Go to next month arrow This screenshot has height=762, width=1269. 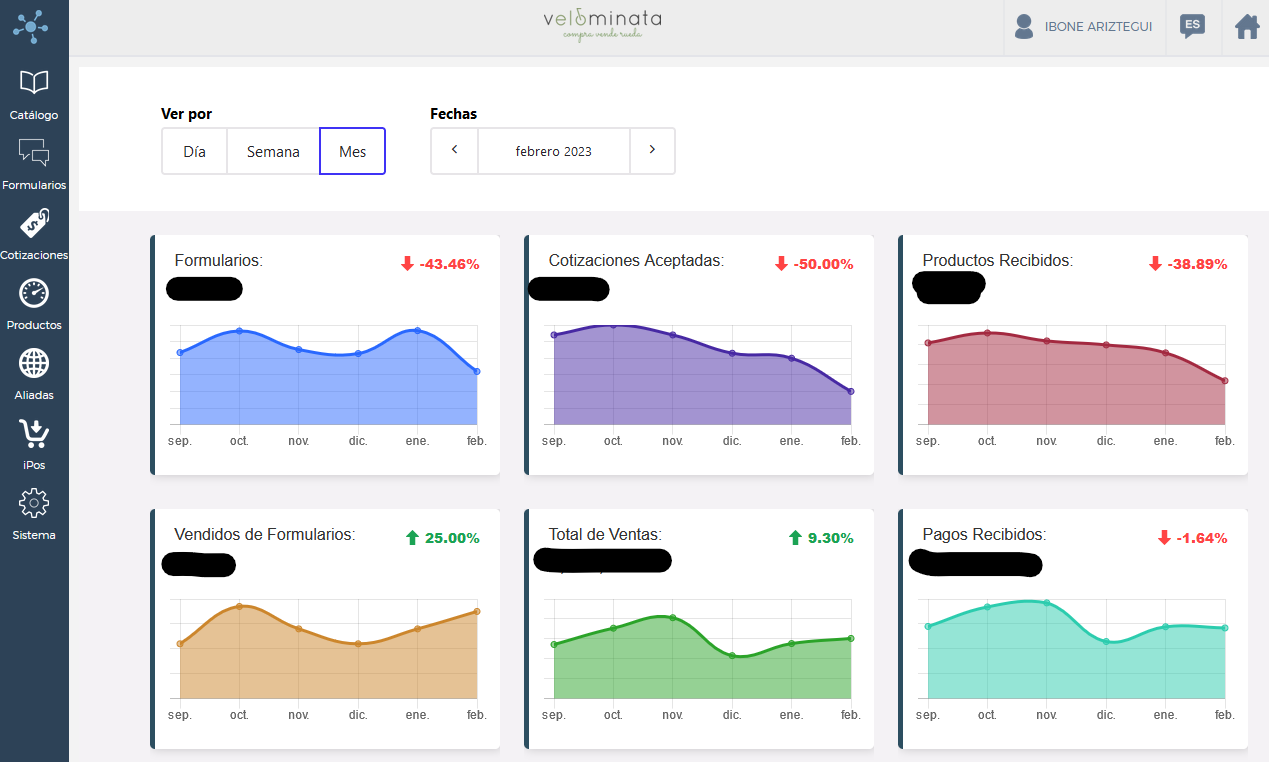pyautogui.click(x=652, y=151)
